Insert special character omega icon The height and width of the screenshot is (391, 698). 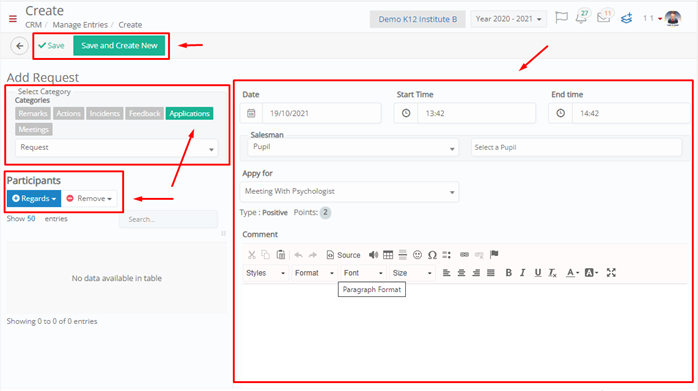pos(432,255)
